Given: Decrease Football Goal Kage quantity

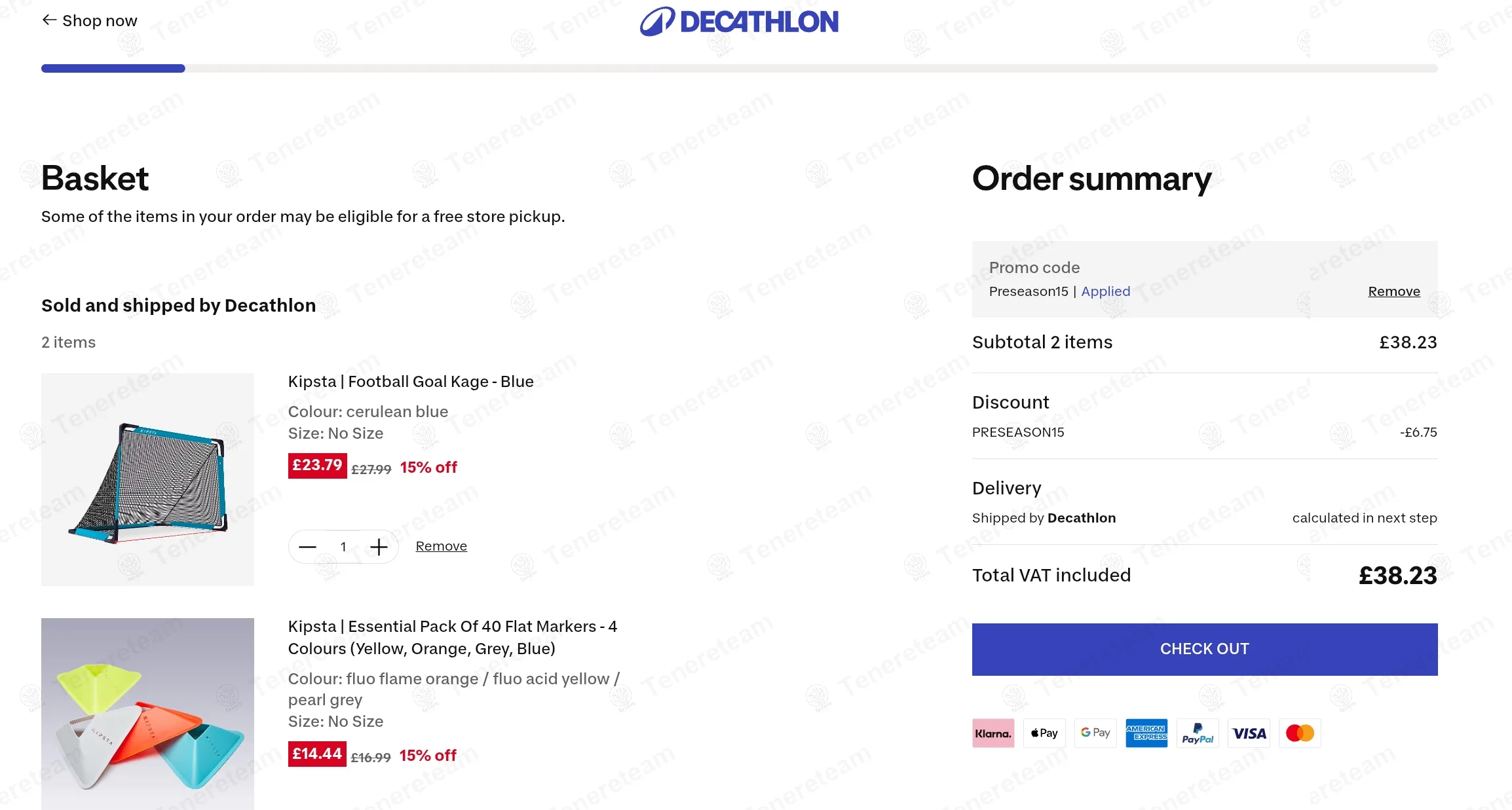Looking at the screenshot, I should [308, 547].
